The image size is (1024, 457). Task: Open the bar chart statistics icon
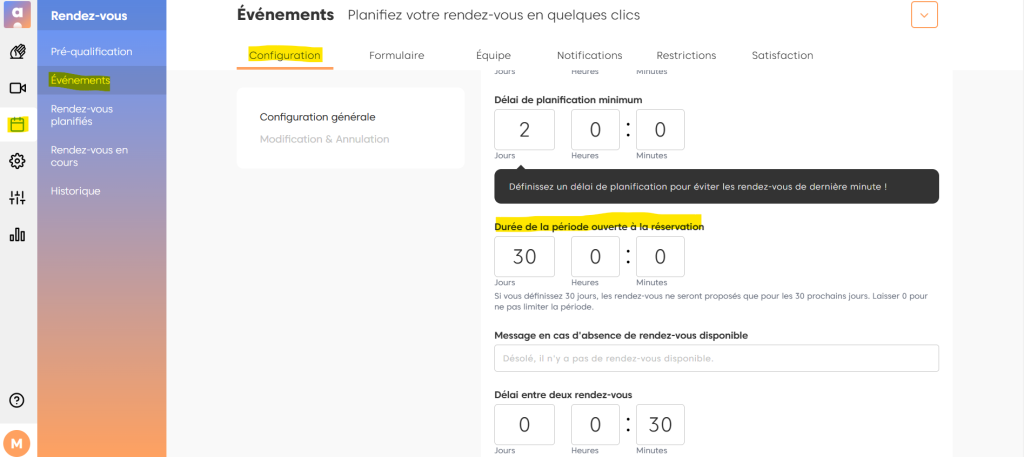17,235
